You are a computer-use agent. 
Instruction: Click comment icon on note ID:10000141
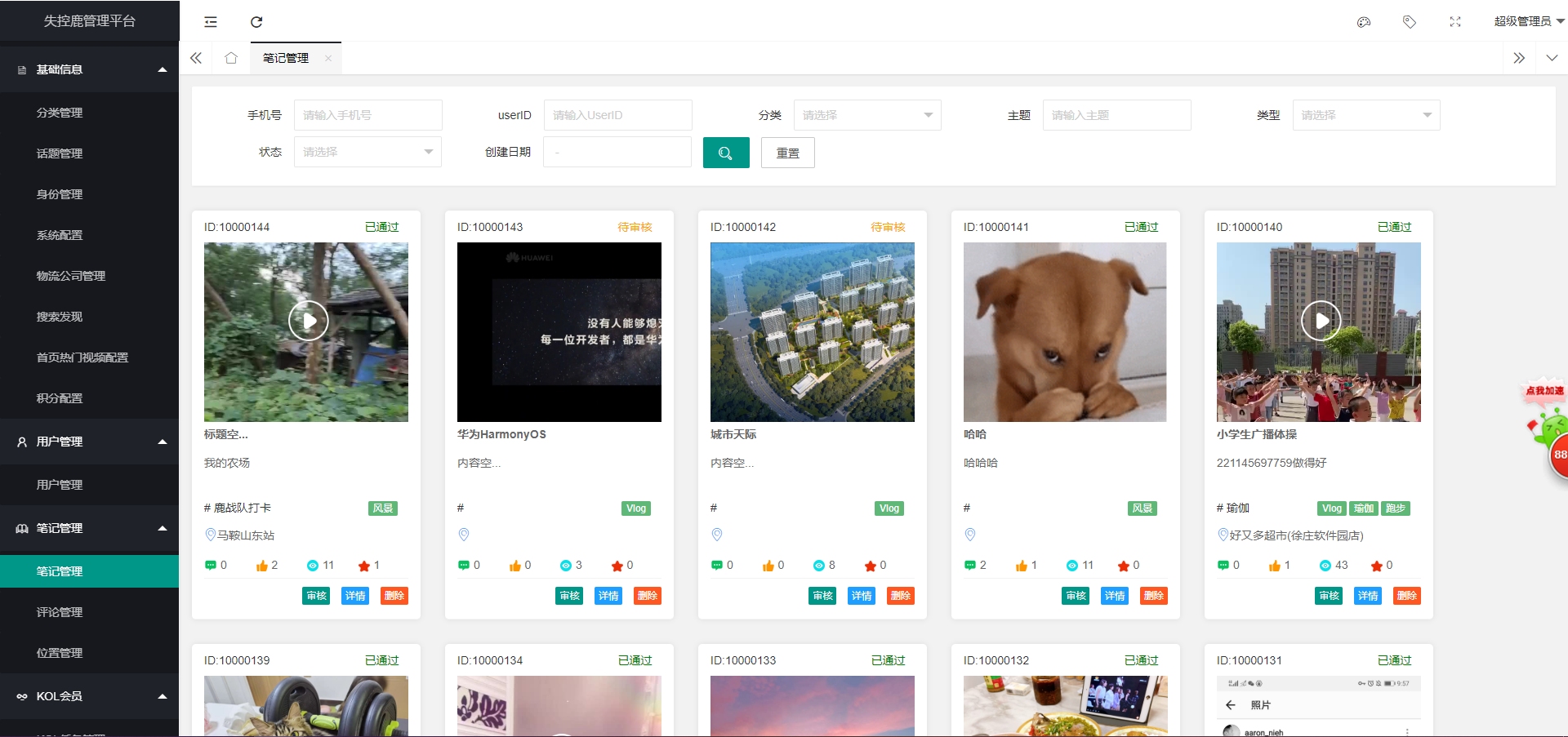pyautogui.click(x=970, y=566)
